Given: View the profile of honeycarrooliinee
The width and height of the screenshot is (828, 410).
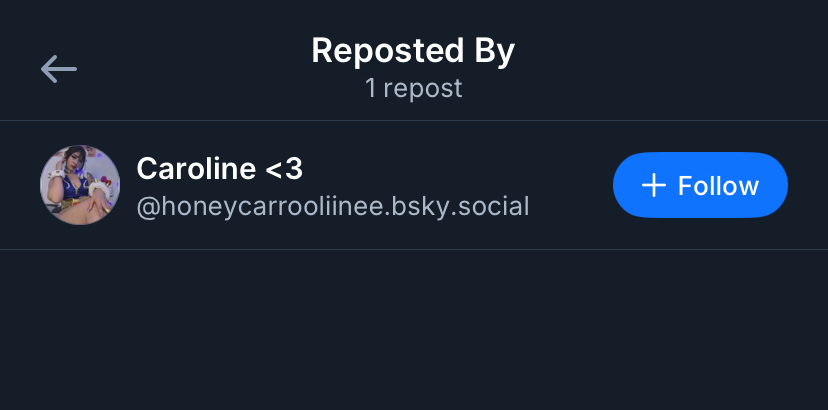Looking at the screenshot, I should coord(332,206).
